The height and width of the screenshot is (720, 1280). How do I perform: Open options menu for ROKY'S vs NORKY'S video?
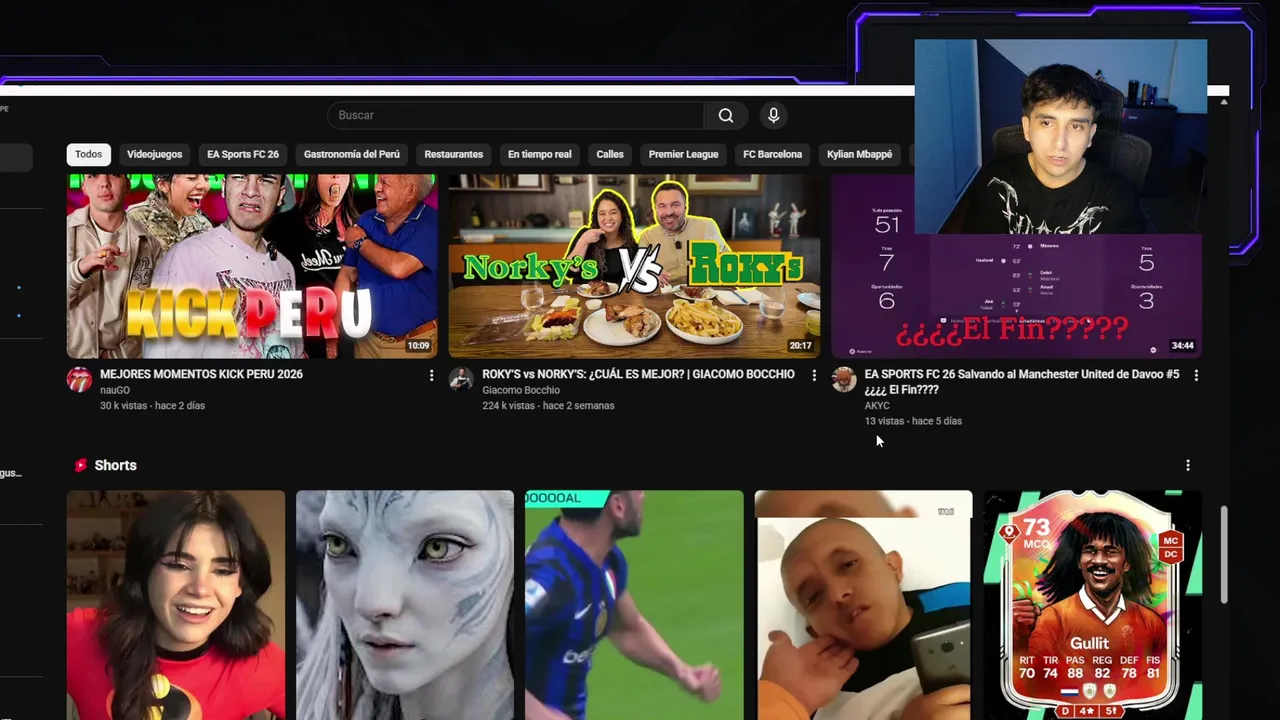813,375
